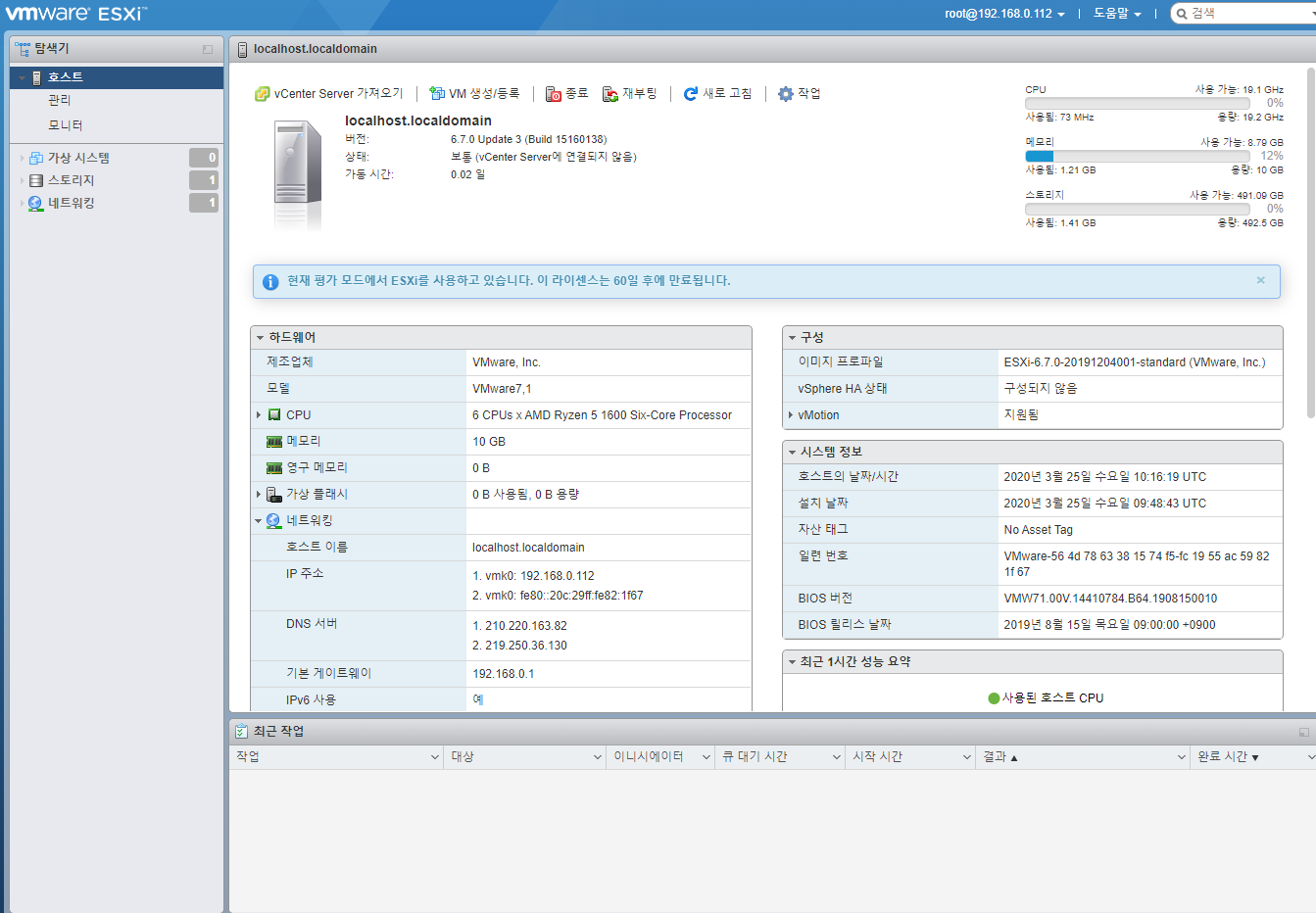This screenshot has height=913, width=1316.
Task: Open the root@192.168.0.112 user dropdown
Action: [1004, 14]
